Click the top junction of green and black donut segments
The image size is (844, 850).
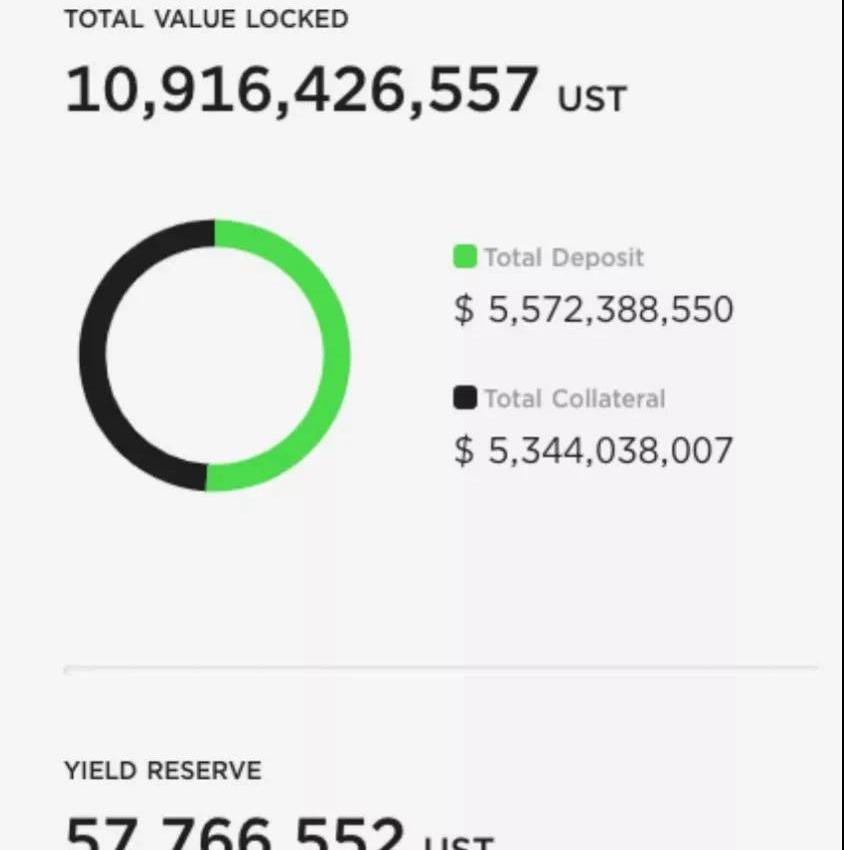click(x=214, y=233)
